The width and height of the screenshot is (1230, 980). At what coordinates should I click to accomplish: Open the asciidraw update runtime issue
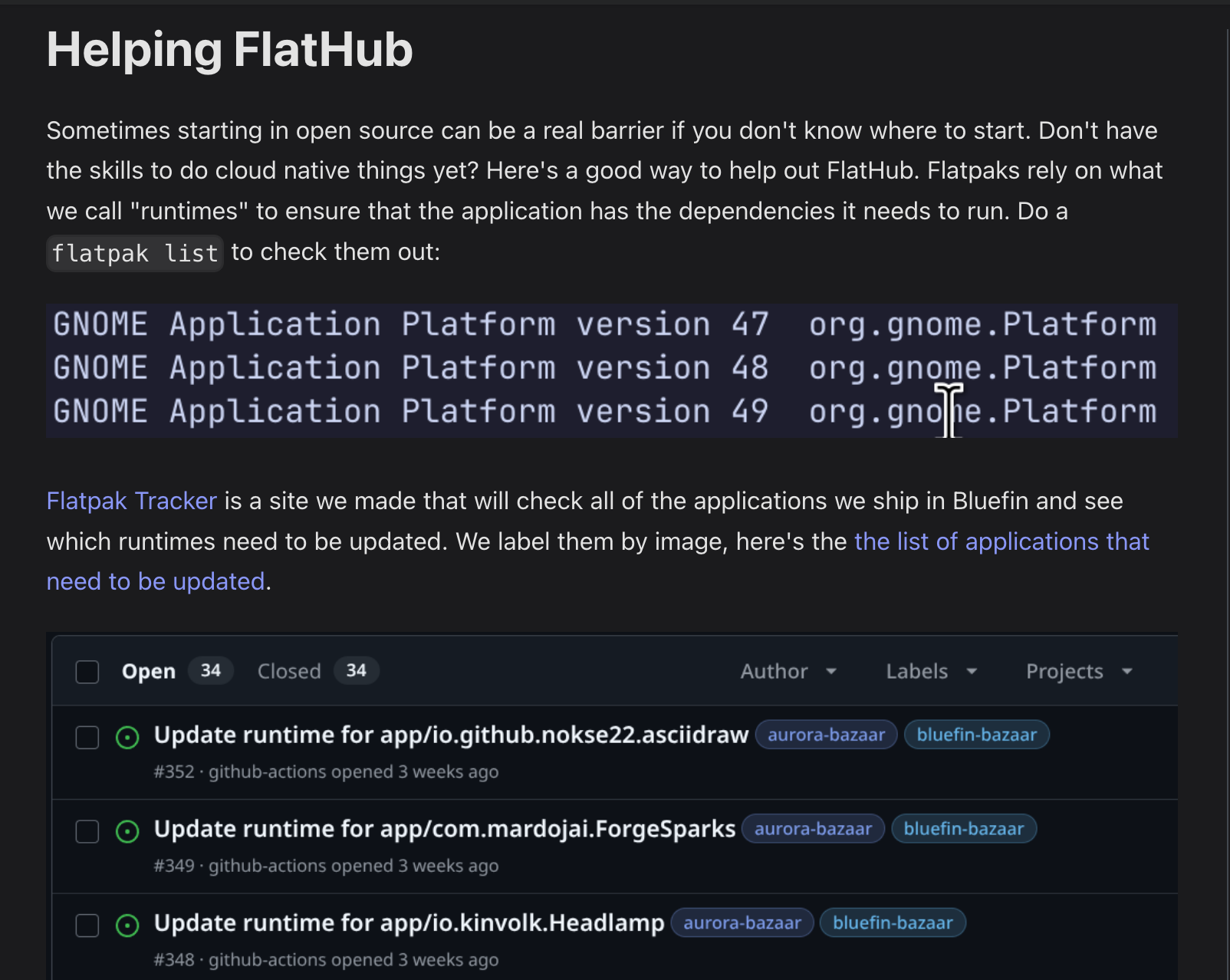tap(451, 735)
